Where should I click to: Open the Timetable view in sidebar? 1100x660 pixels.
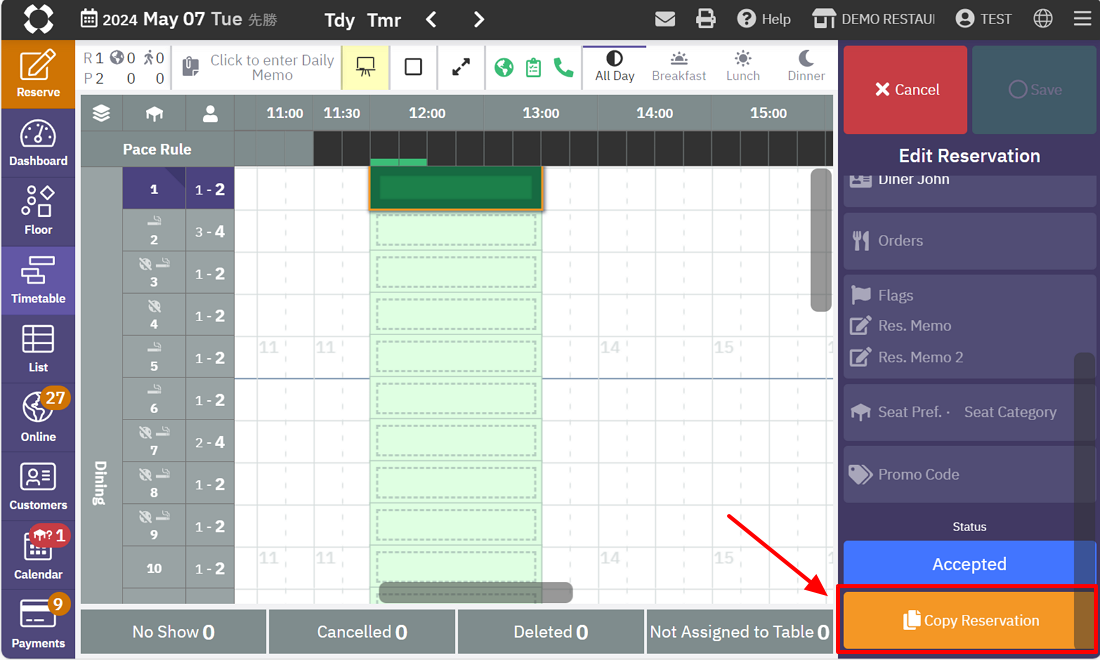pyautogui.click(x=38, y=281)
